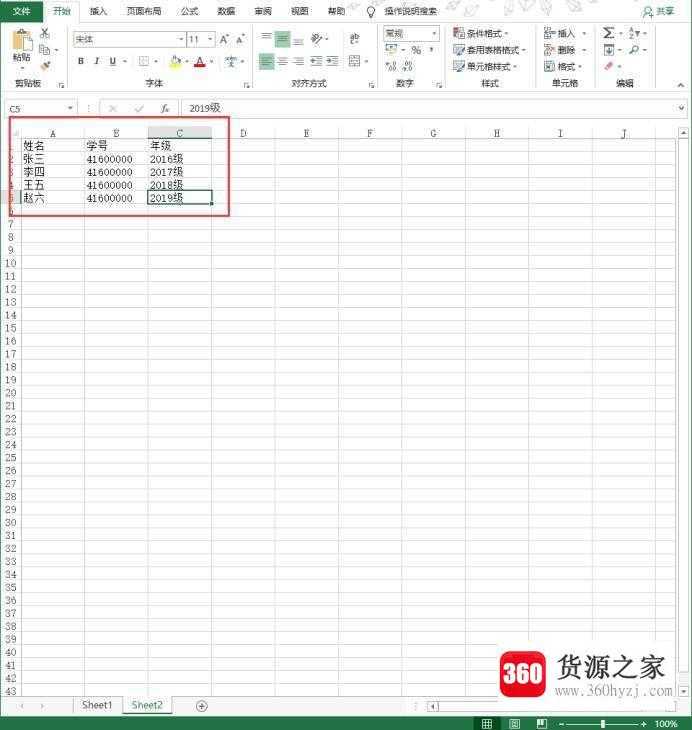Toggle center text alignment
The width and height of the screenshot is (692, 730).
[283, 61]
